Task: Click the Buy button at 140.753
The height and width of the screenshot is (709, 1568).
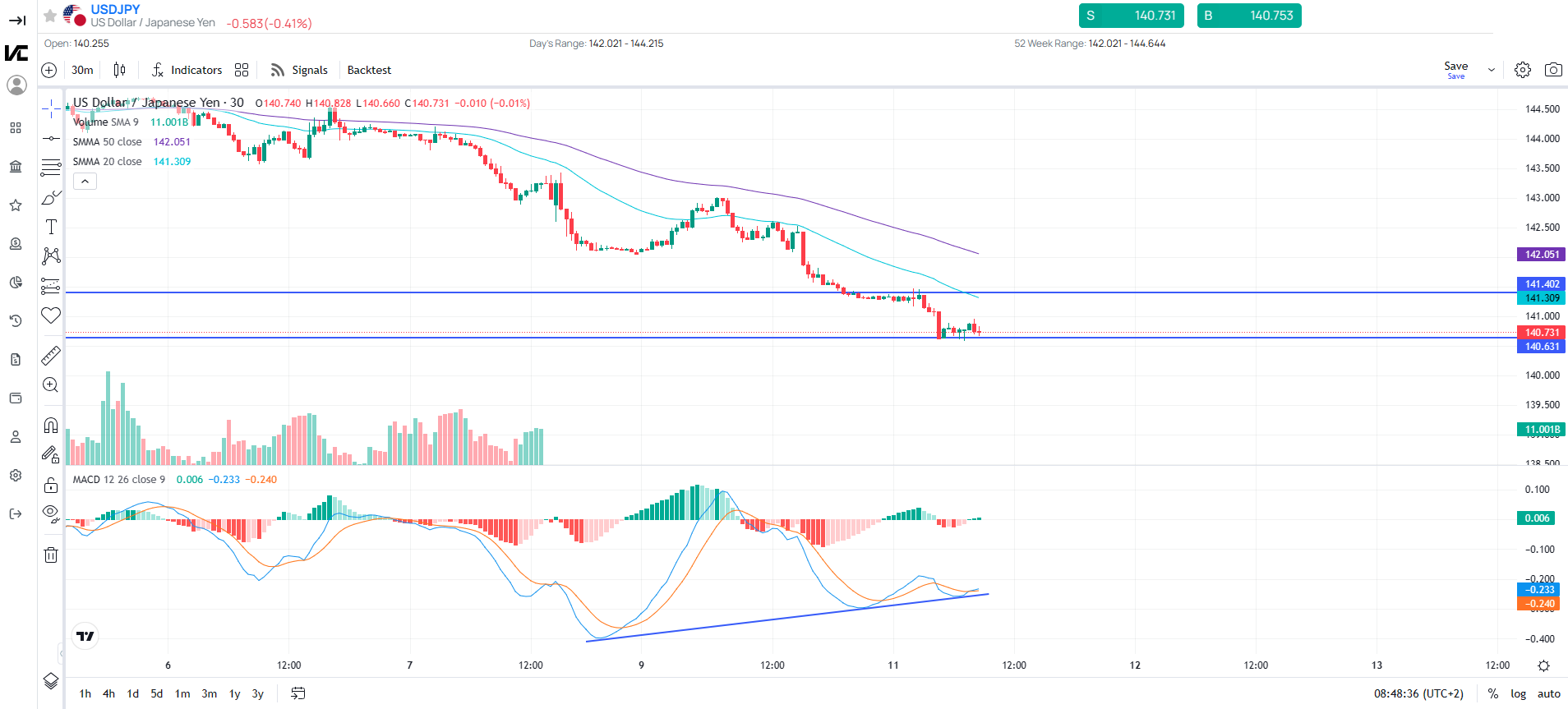Action: pyautogui.click(x=1249, y=16)
